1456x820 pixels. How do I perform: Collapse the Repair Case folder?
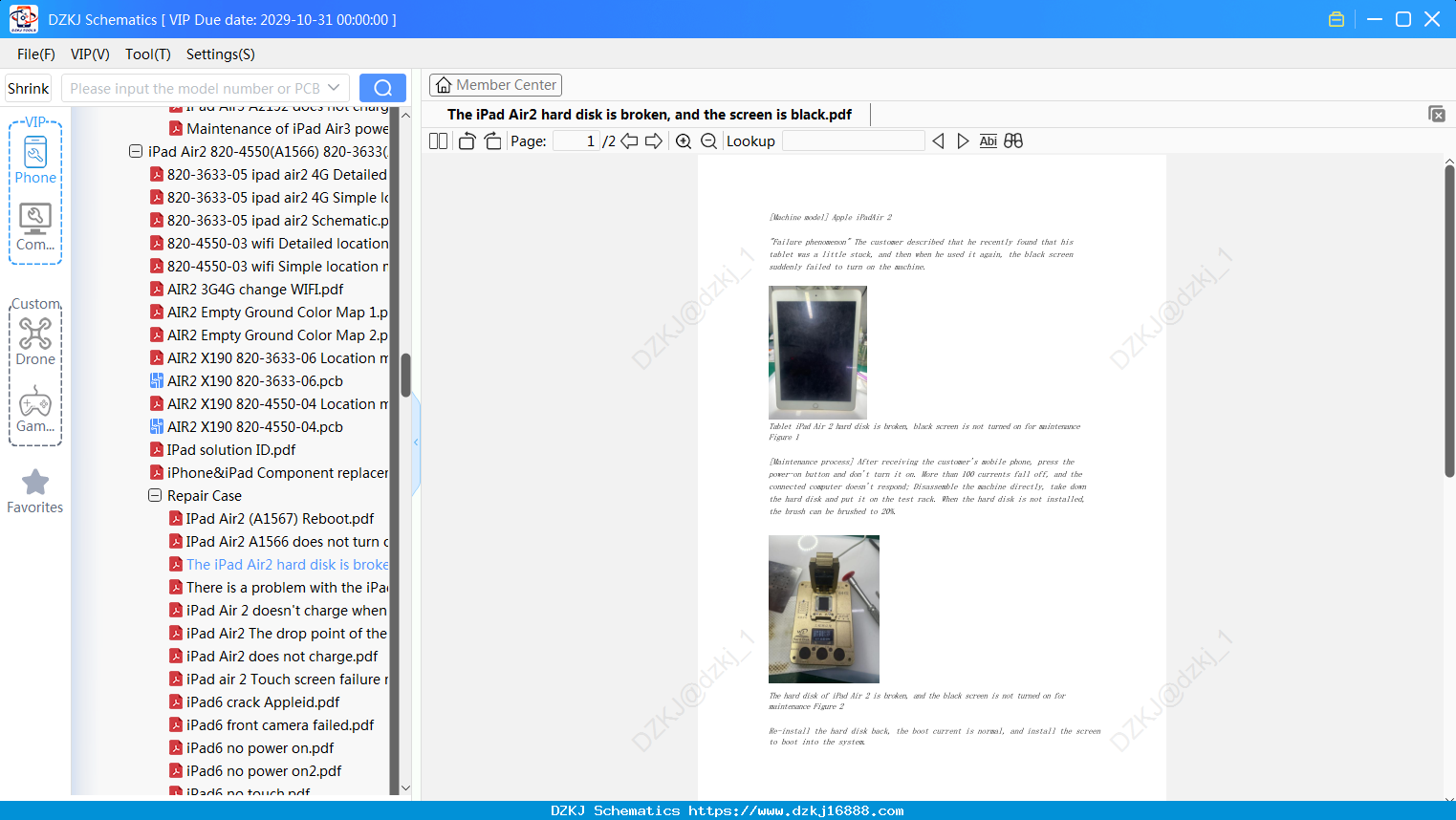(x=155, y=495)
